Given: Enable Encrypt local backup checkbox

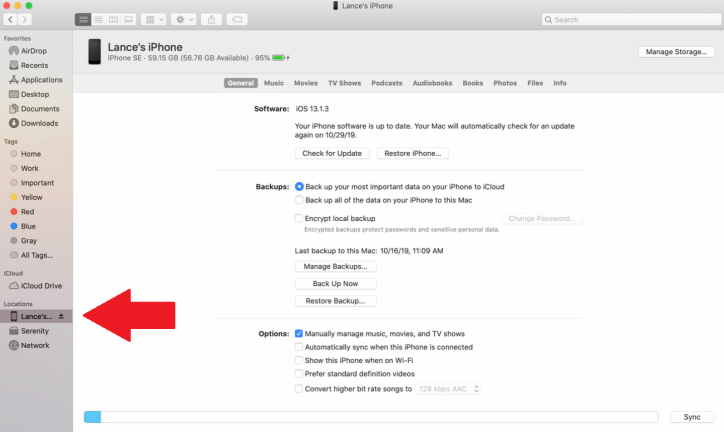Looking at the screenshot, I should coord(299,218).
